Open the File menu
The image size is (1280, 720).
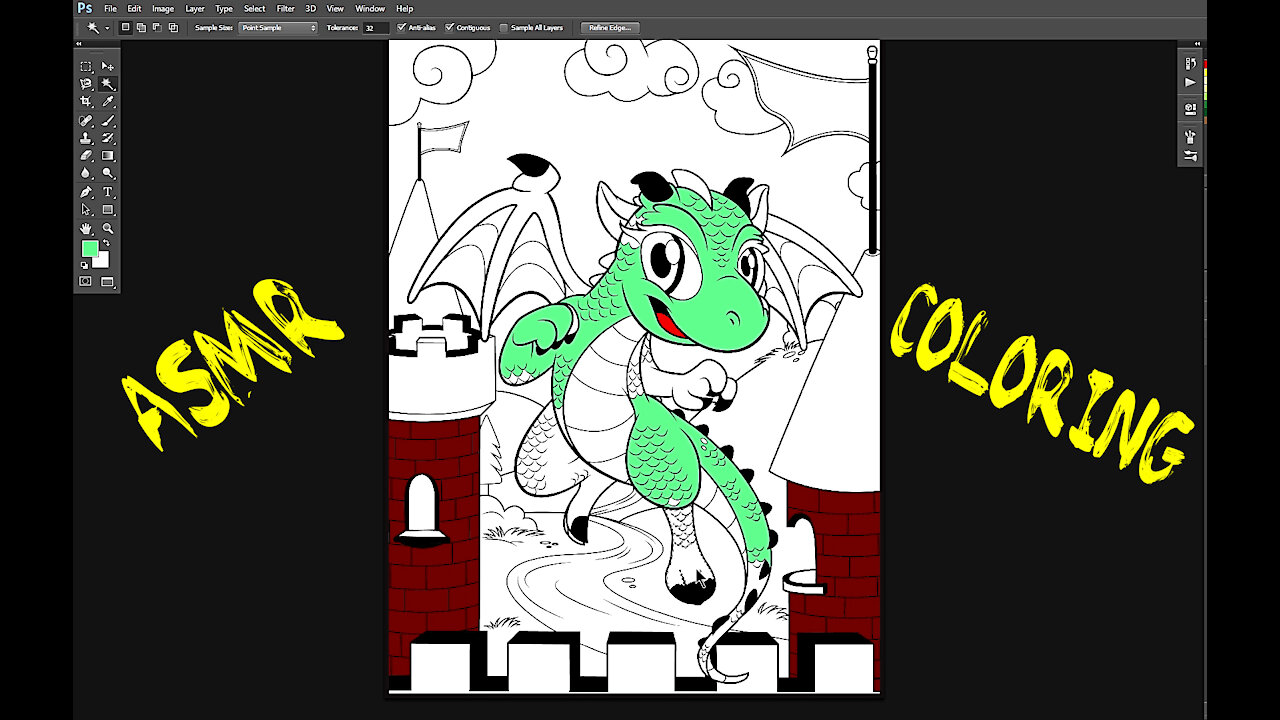tap(110, 8)
